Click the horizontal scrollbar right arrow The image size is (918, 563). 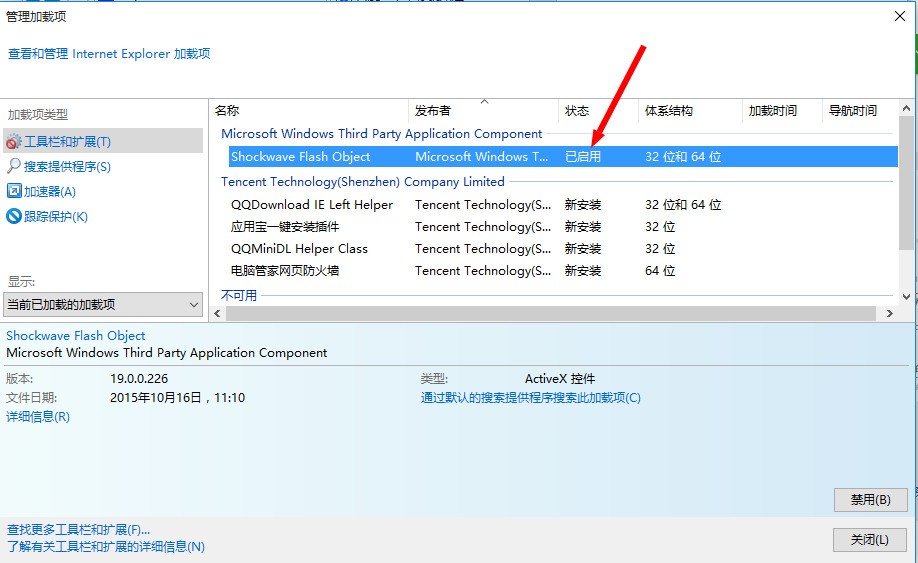890,314
